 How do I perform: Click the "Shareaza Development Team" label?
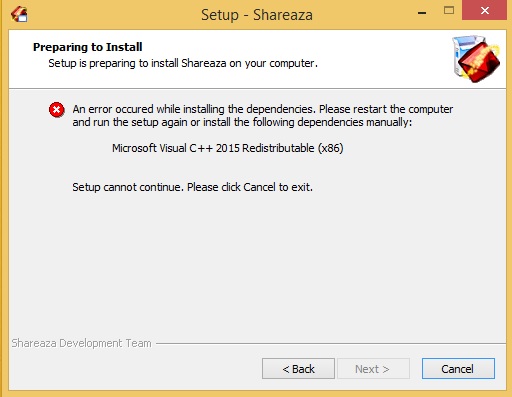81,343
